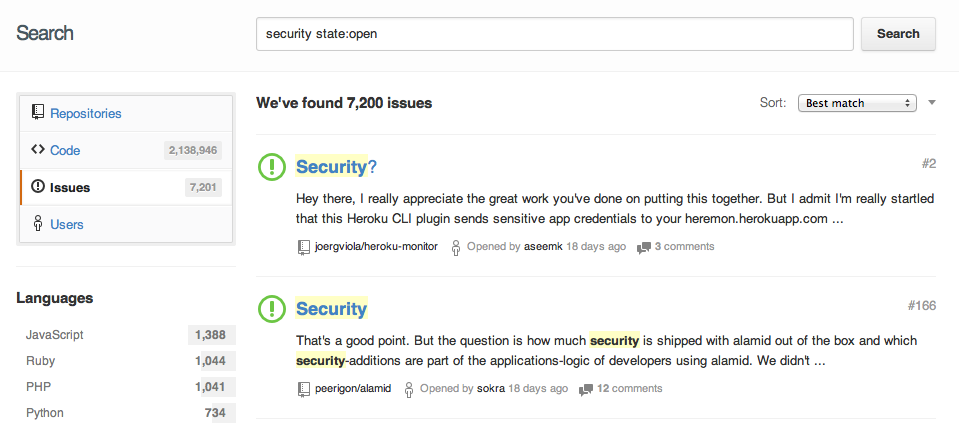Filter results by Ruby language

(42, 361)
